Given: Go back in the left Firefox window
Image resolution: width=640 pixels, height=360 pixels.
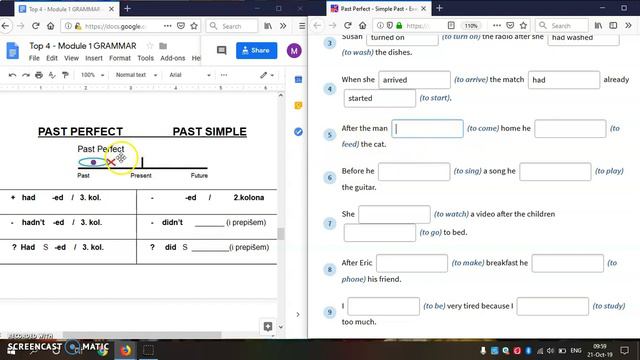Looking at the screenshot, I should click(5, 26).
